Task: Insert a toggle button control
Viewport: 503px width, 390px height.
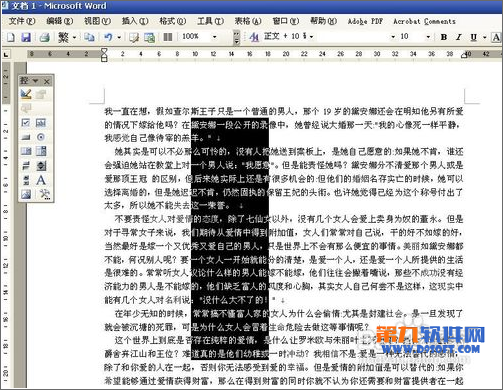Action: 26,166
